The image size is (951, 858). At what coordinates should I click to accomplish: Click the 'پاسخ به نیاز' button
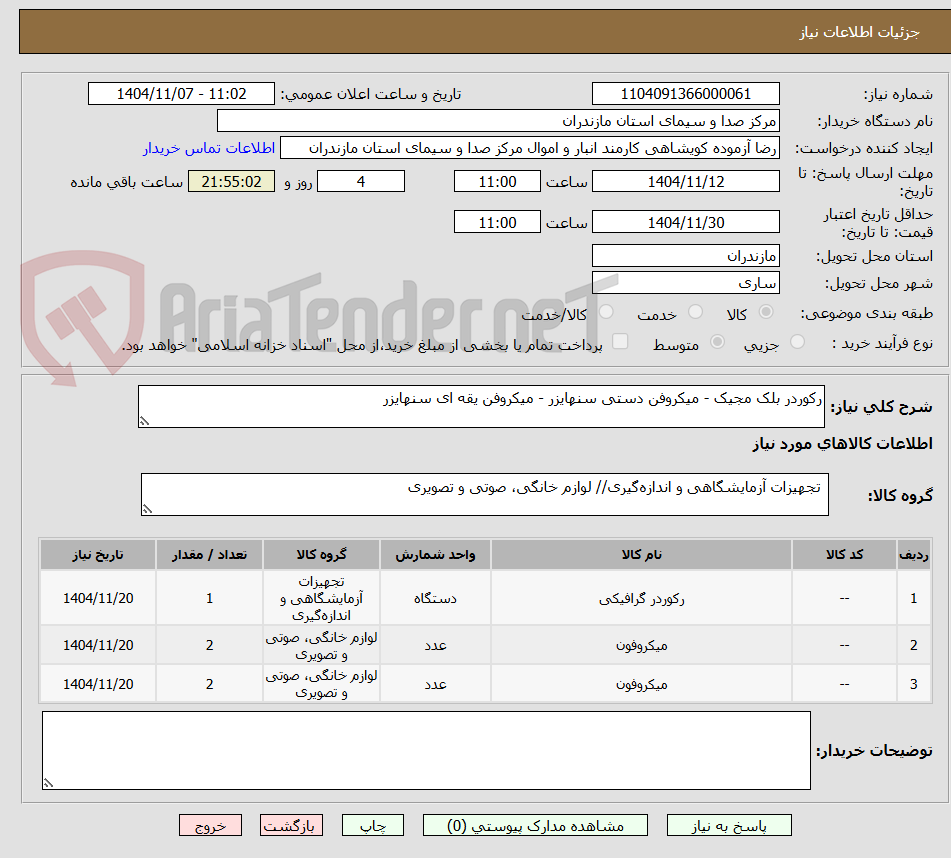click(729, 826)
